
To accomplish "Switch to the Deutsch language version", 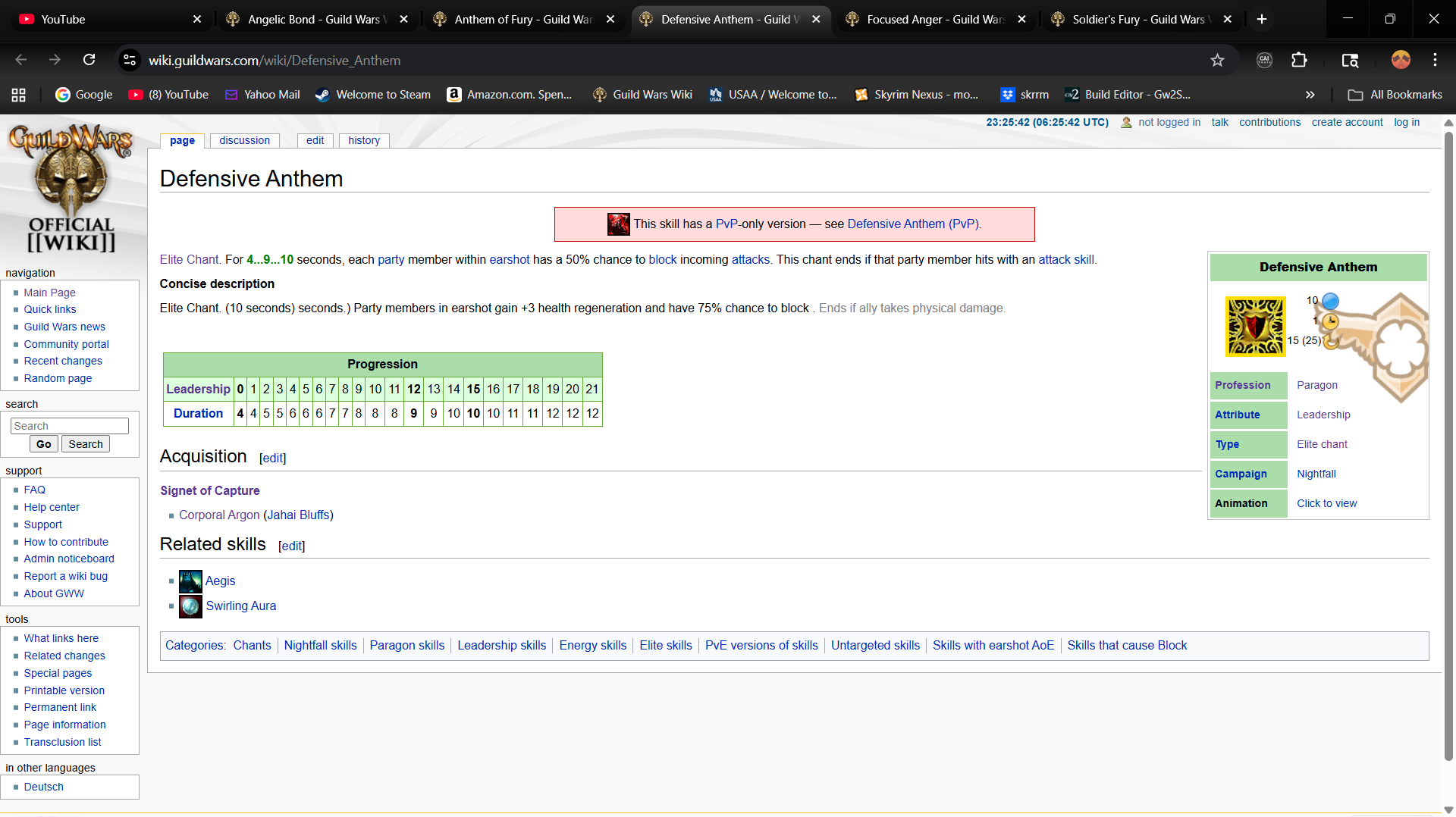I will pos(43,787).
